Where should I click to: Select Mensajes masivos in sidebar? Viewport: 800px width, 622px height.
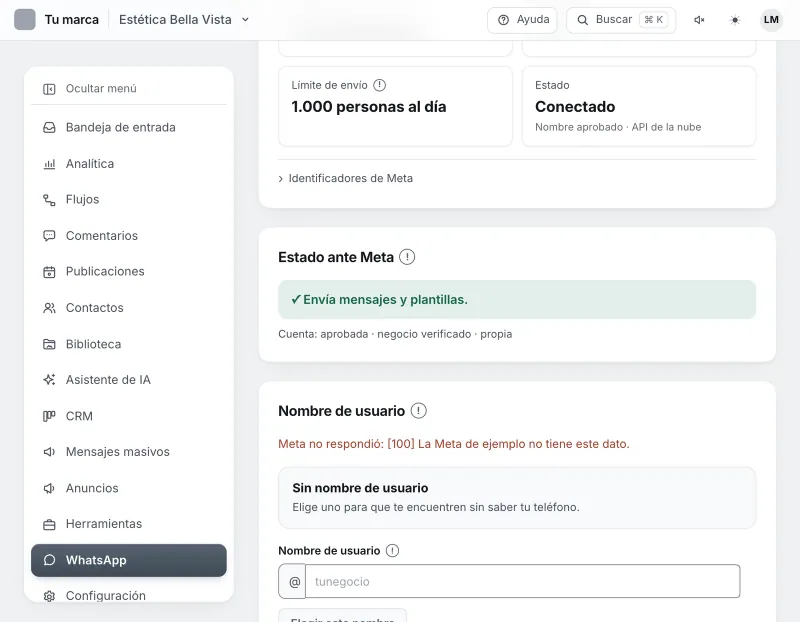[x=129, y=452]
